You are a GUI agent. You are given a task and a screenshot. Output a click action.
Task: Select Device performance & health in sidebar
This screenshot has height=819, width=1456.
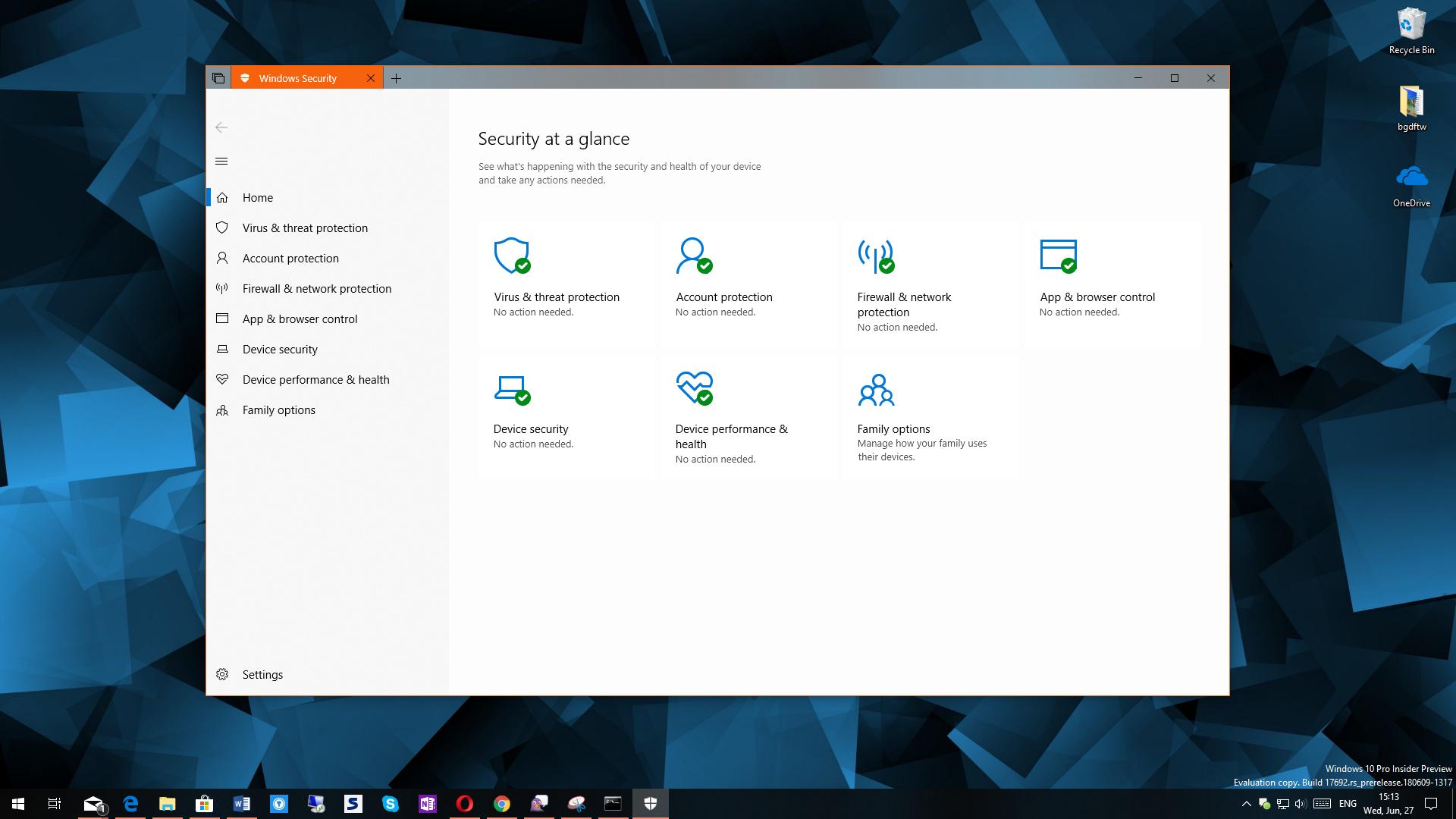pos(328,379)
